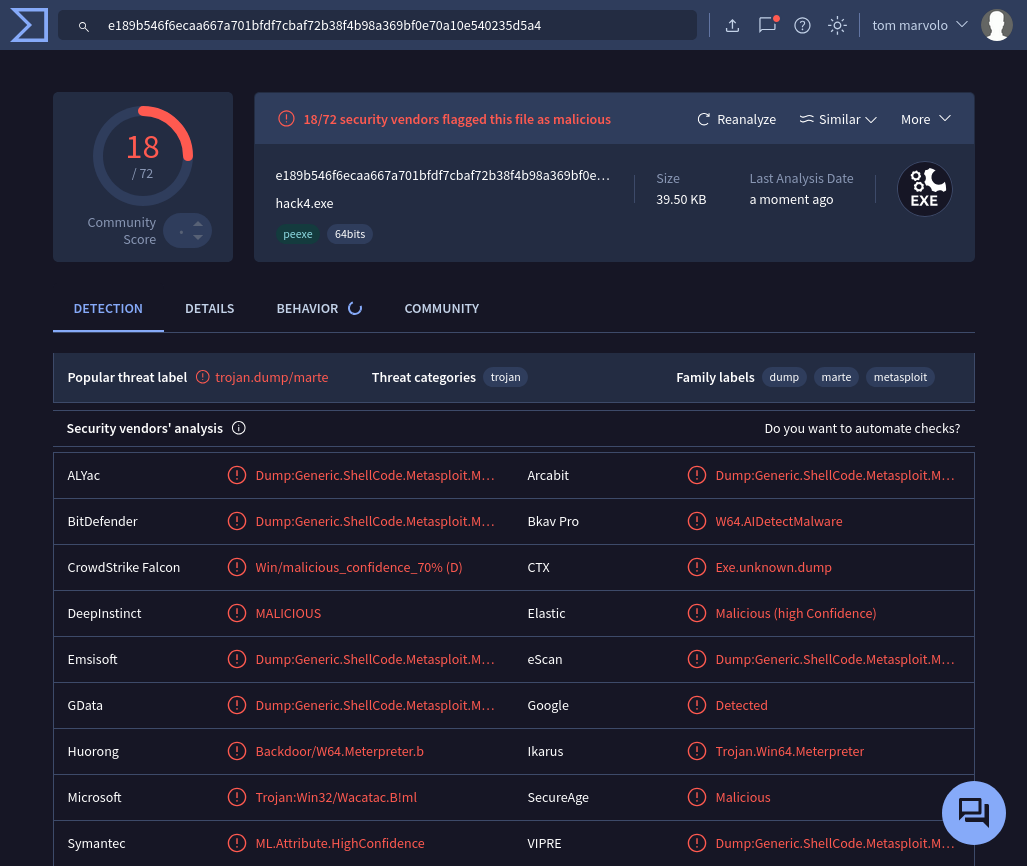Click the alert icon in the malicious banner
This screenshot has height=866, width=1027.
point(286,119)
